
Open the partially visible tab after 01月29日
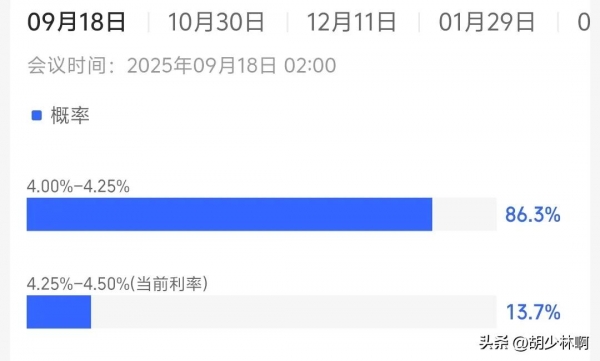[x=584, y=22]
